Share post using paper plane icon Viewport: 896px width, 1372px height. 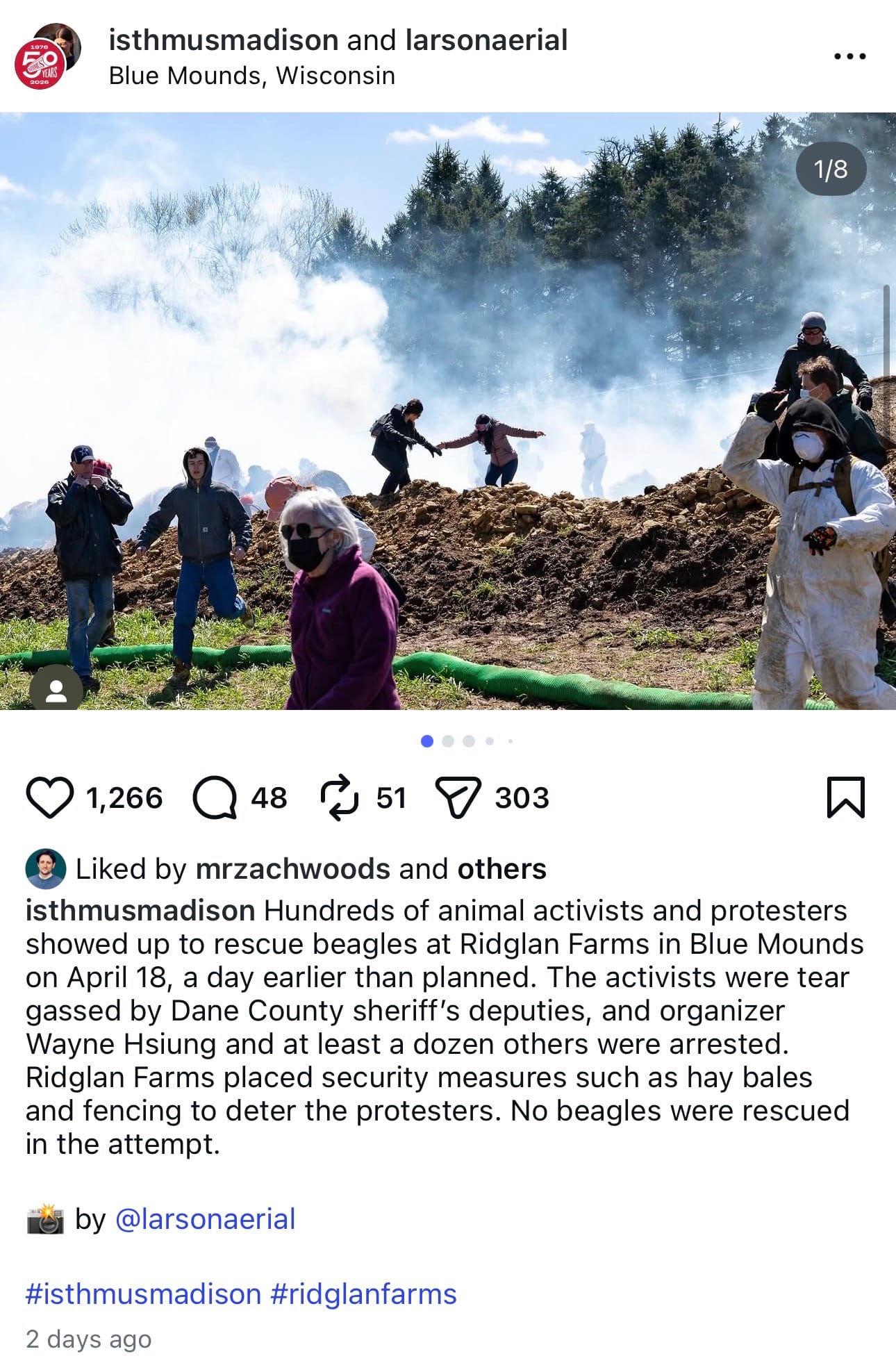click(x=458, y=797)
